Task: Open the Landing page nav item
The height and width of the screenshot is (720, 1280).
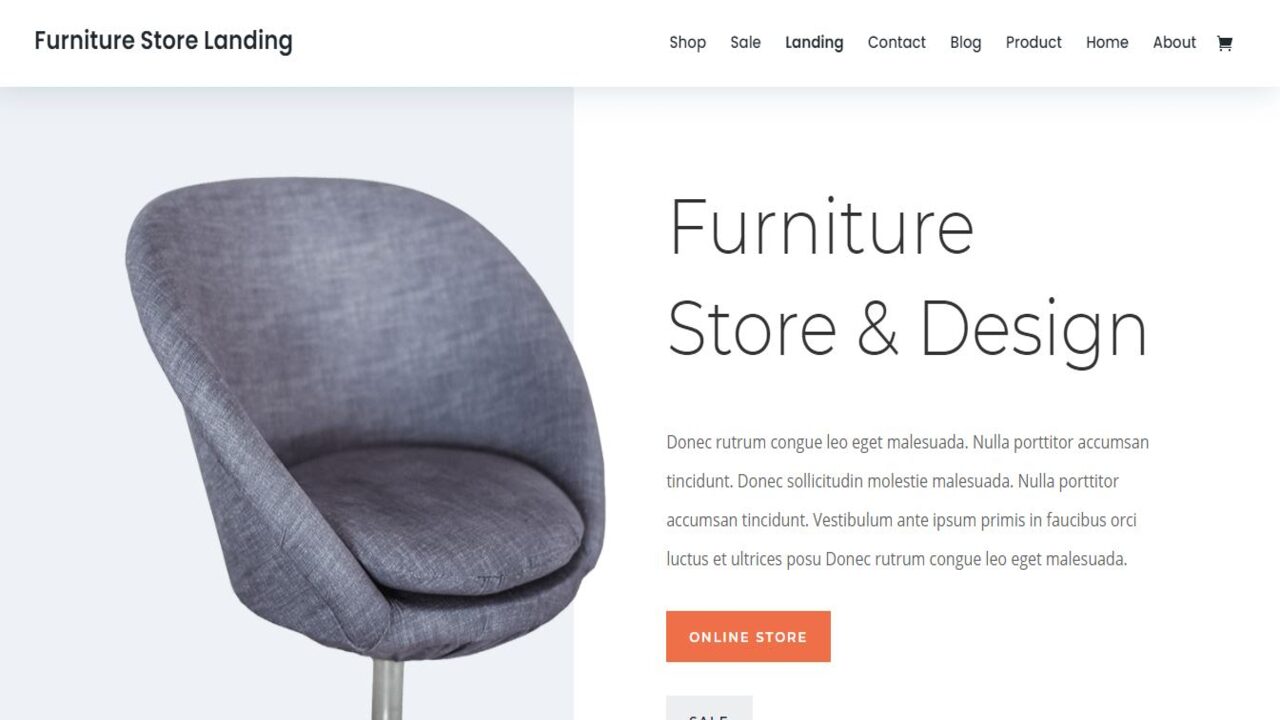Action: point(814,42)
